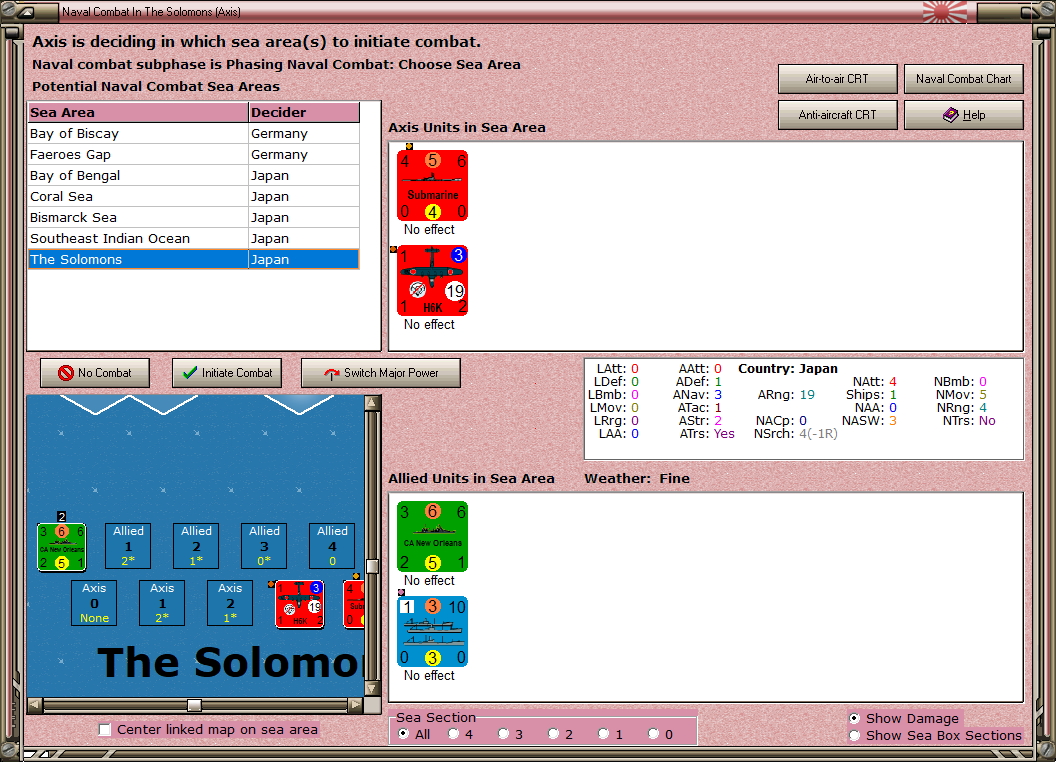
Task: Click Allied sea box section 4
Action: click(332, 546)
